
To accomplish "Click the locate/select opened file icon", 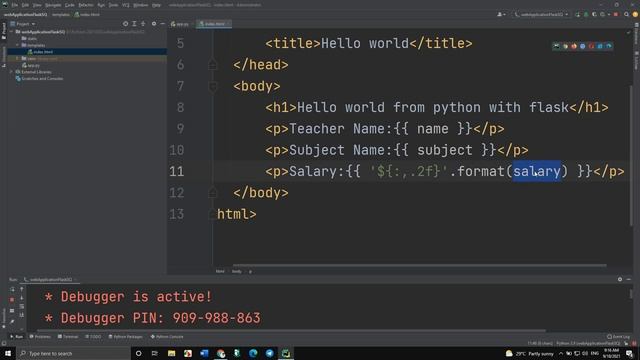I will point(125,24).
